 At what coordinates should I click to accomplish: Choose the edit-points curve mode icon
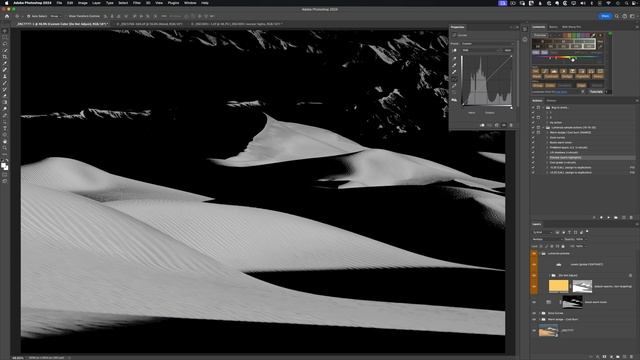tap(454, 79)
